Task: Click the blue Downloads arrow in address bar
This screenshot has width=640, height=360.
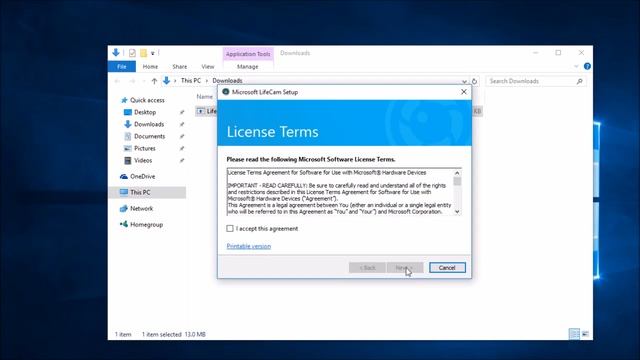Action: point(167,80)
